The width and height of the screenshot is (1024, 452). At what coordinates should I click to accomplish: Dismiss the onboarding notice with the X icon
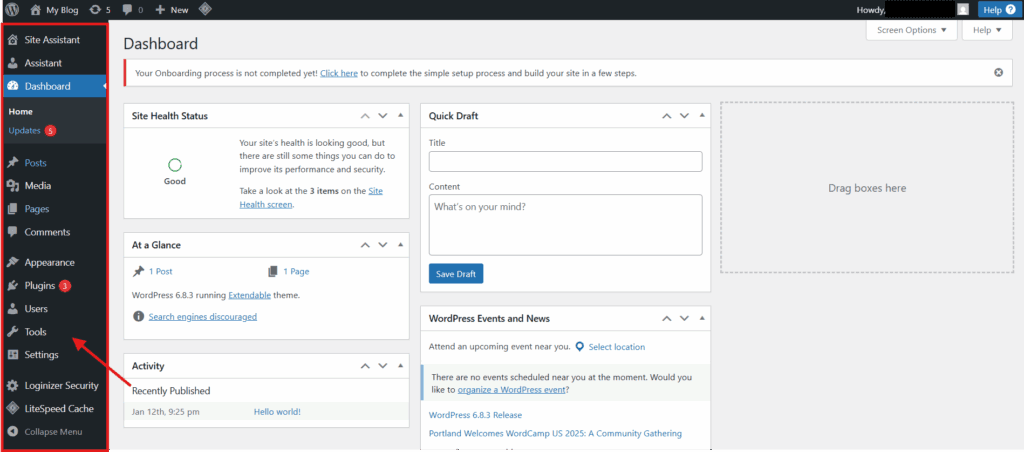click(x=998, y=73)
